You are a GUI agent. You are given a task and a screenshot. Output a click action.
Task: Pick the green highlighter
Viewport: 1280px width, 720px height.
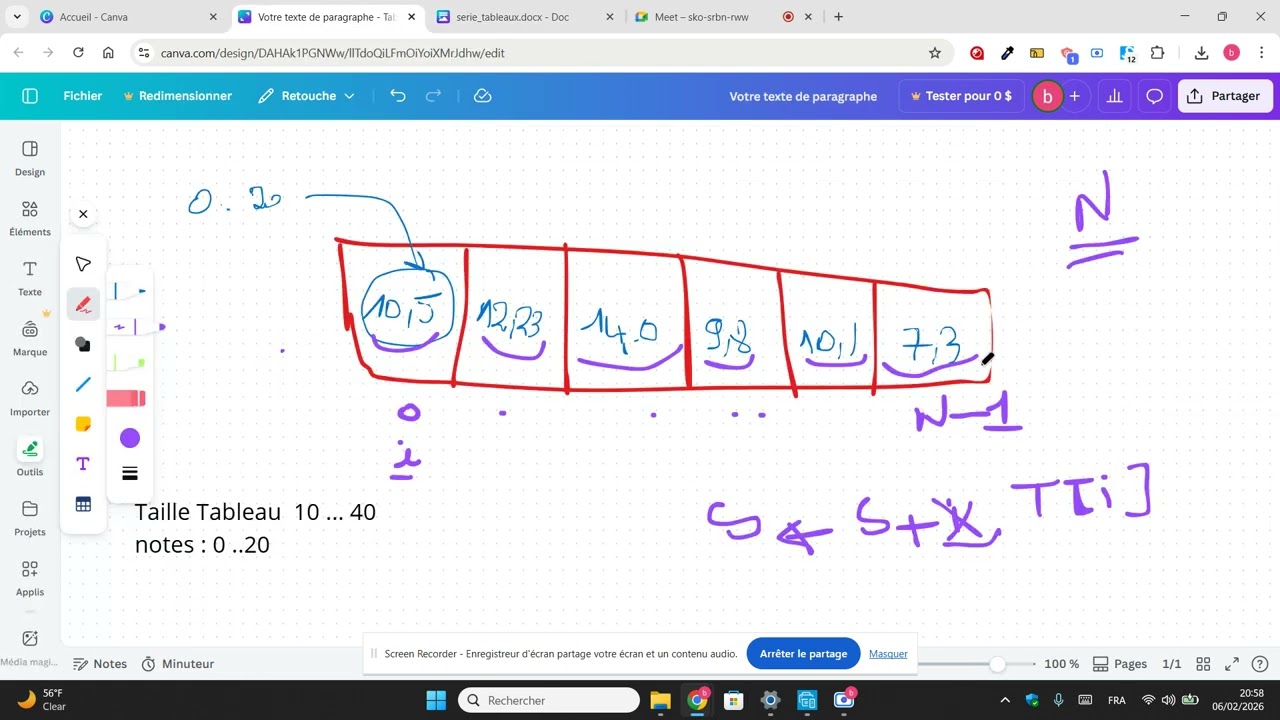click(130, 362)
